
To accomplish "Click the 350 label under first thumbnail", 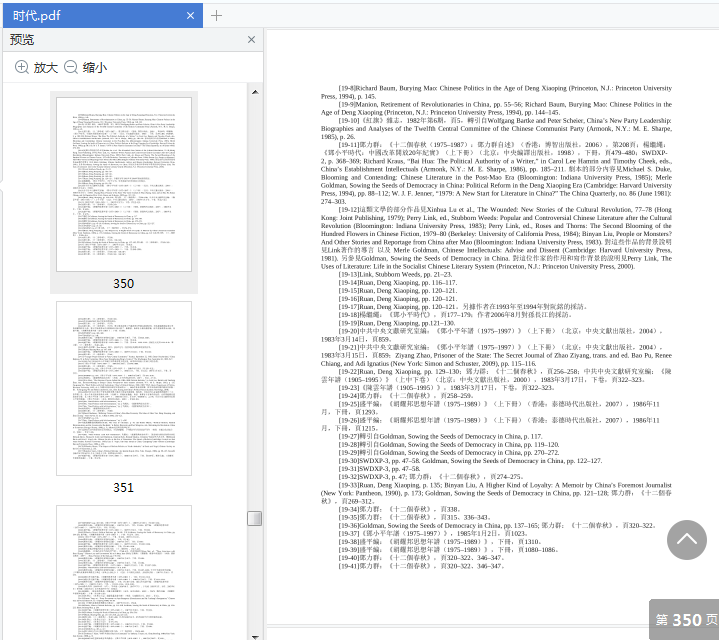I will coord(124,284).
